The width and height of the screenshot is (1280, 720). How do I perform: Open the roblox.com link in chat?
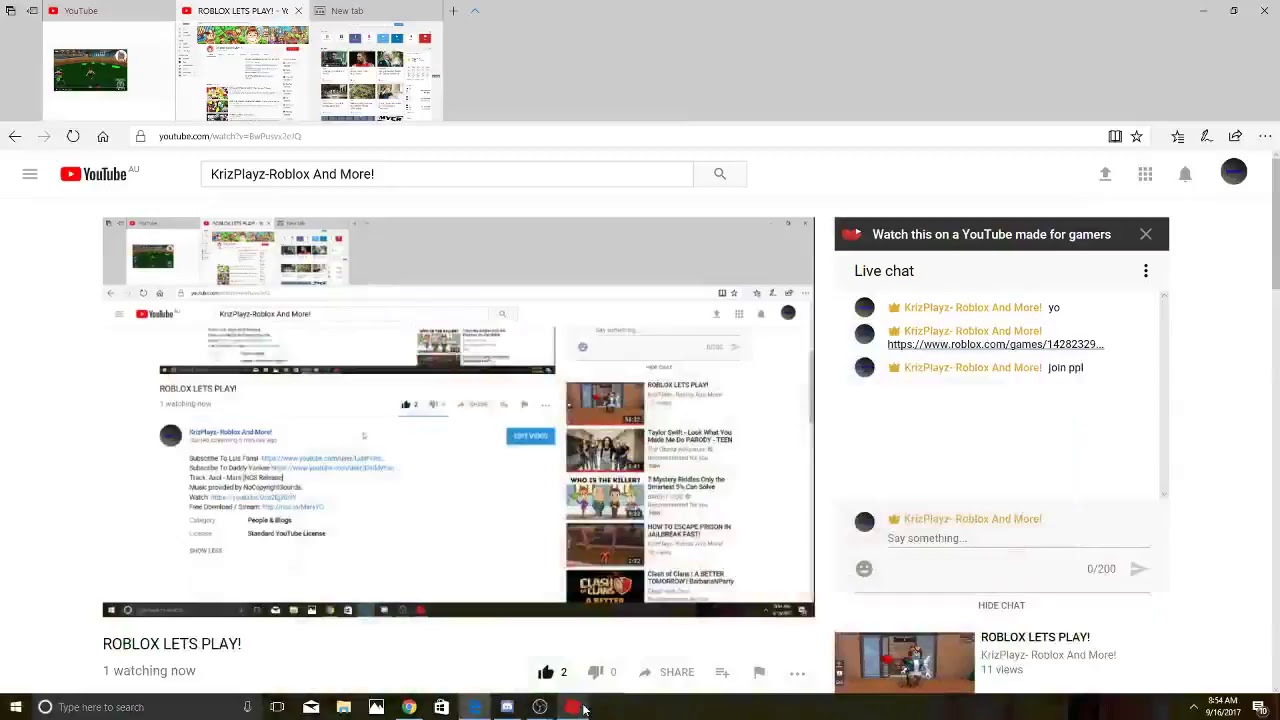pyautogui.click(x=995, y=344)
